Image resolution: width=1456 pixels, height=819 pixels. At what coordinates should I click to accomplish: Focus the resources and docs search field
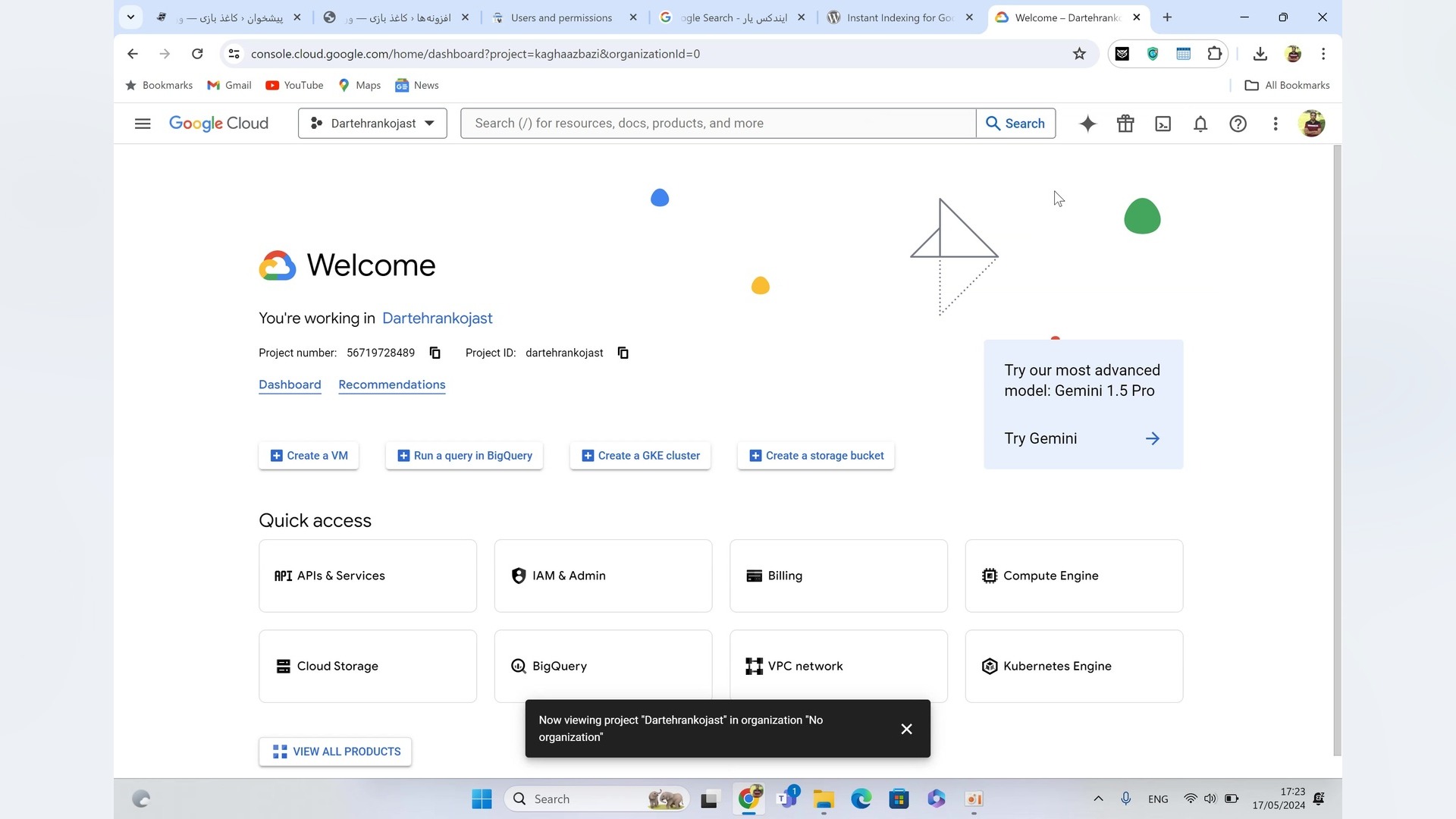pyautogui.click(x=718, y=124)
